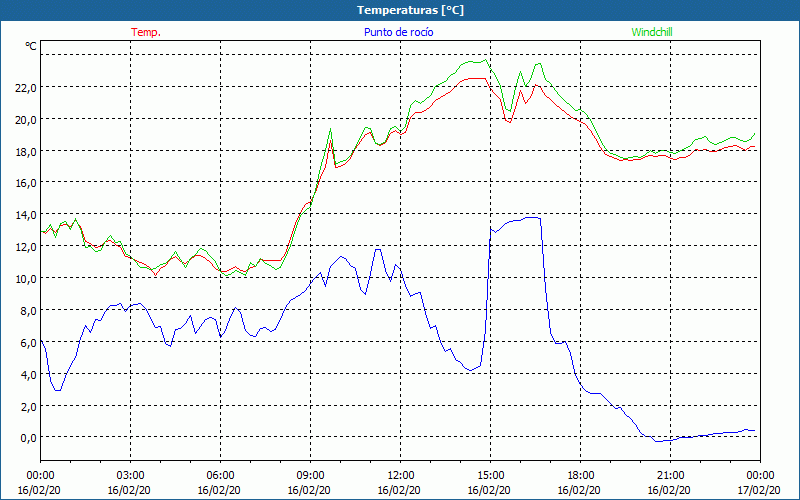Click the 06:00 time axis label
This screenshot has width=800, height=500.
(x=220, y=476)
